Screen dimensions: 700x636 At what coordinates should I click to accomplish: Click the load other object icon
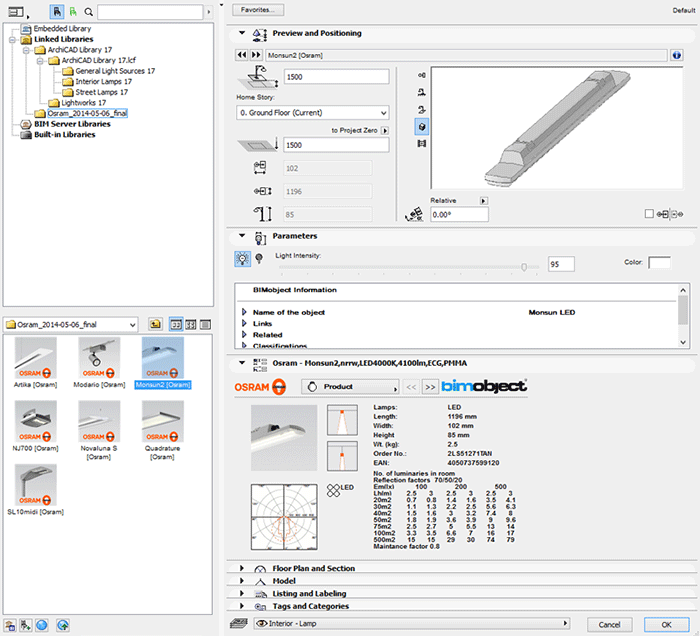25,625
